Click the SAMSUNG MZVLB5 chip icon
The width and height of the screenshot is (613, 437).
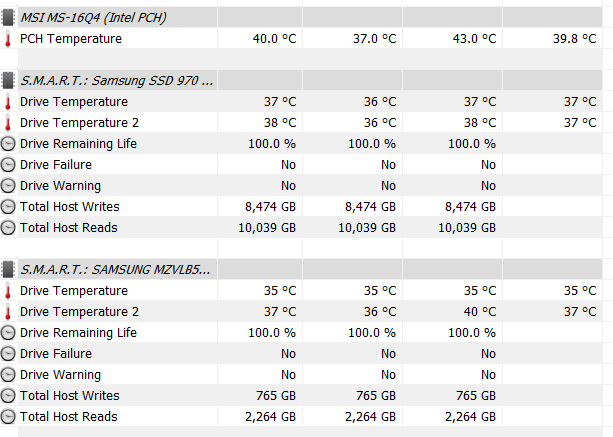8,270
